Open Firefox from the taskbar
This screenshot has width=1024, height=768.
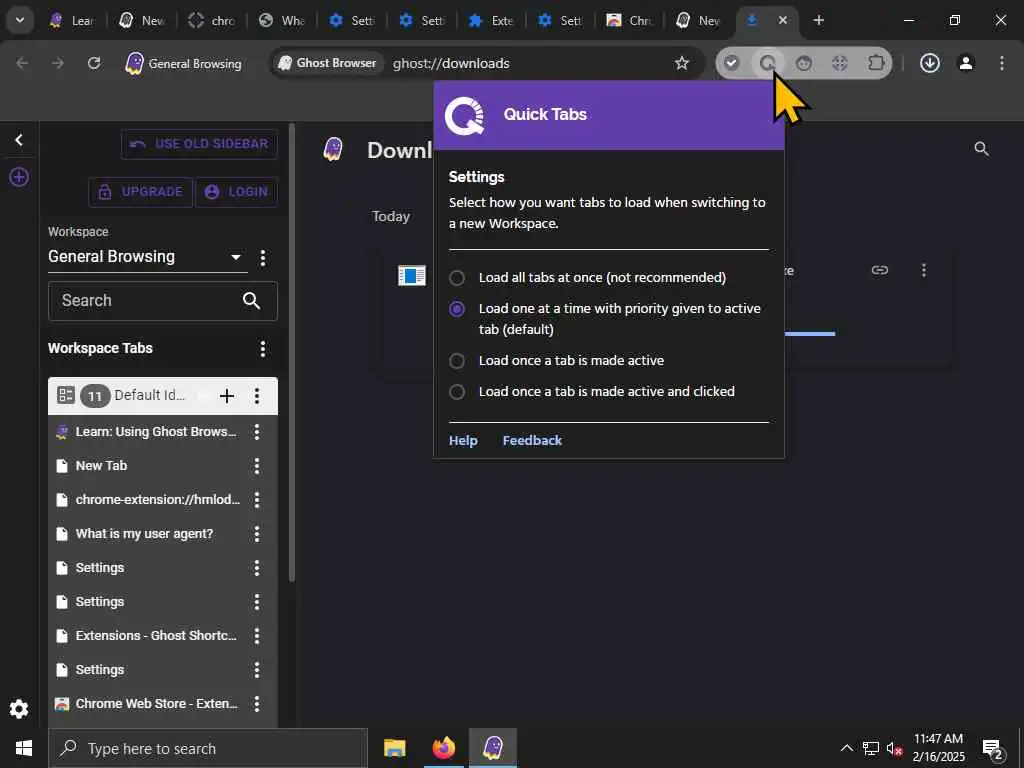(x=443, y=748)
